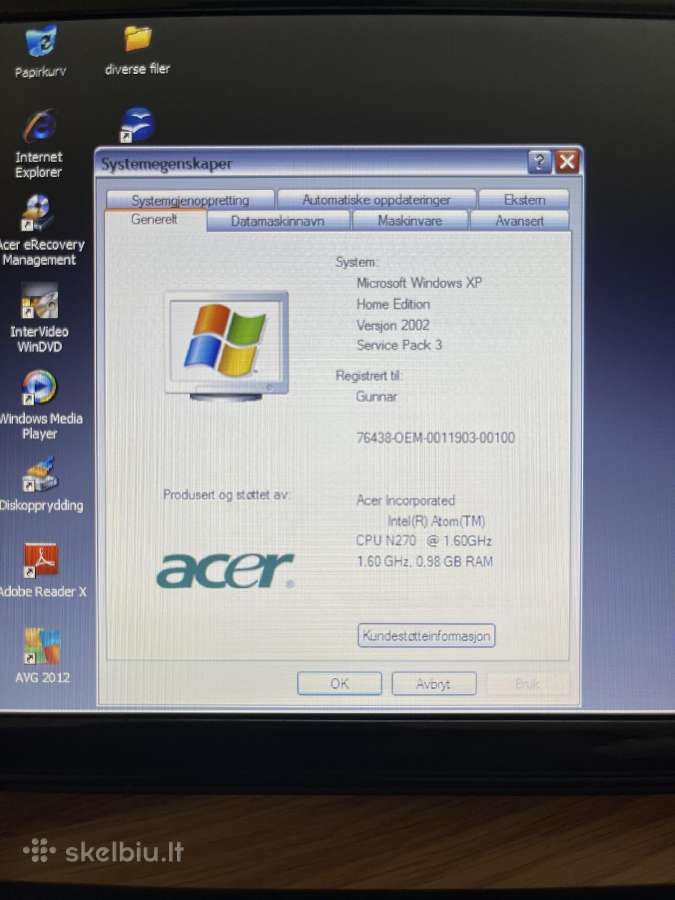The width and height of the screenshot is (675, 900).
Task: Open Acer eRecovery Management shortcut
Action: coord(38,213)
